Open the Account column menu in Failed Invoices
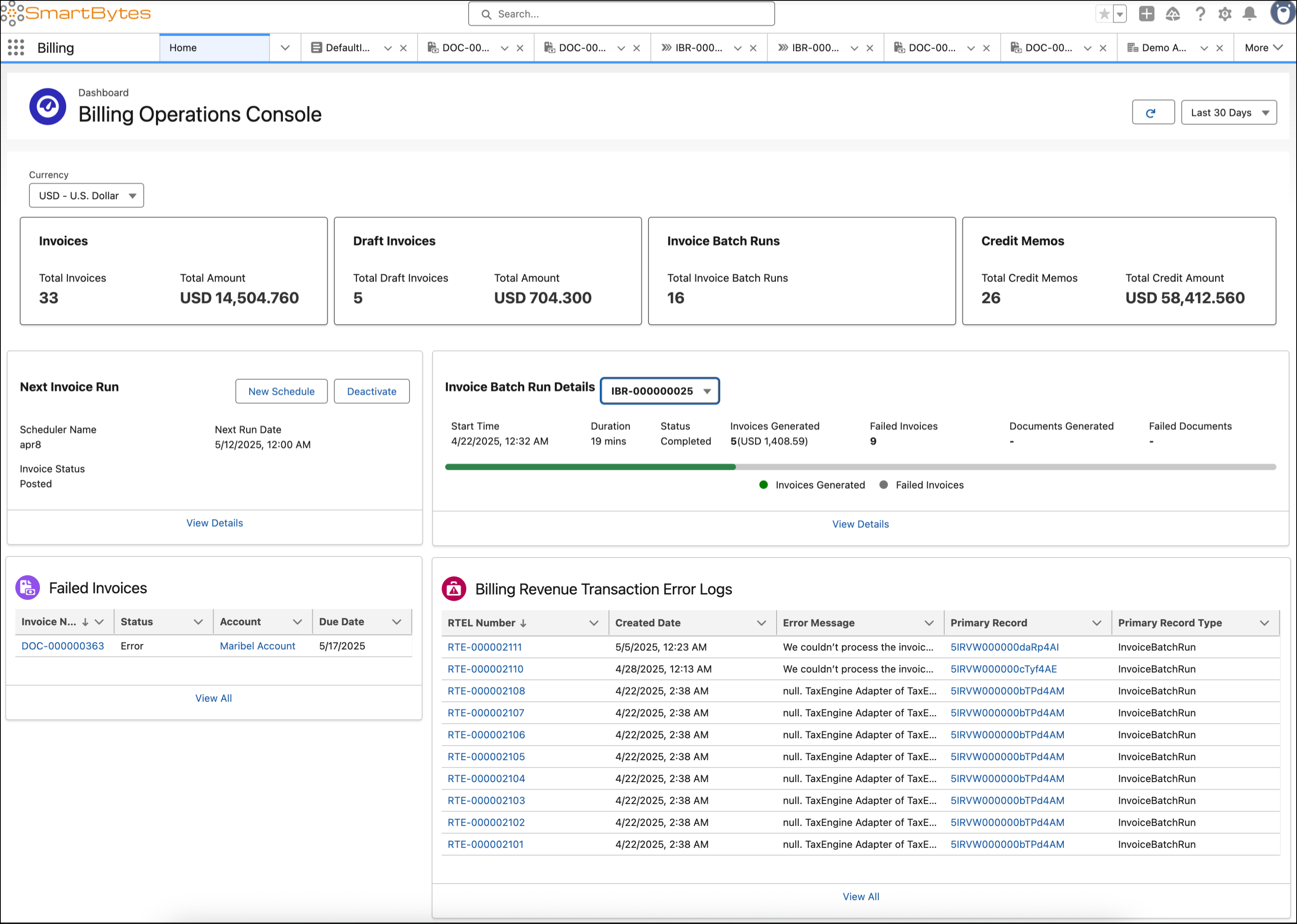Image resolution: width=1297 pixels, height=924 pixels. (297, 622)
